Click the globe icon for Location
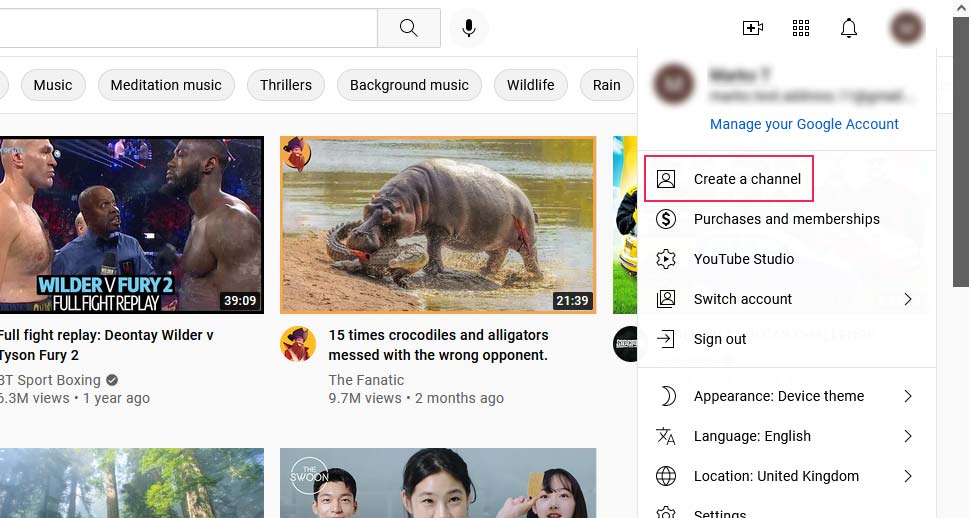Viewport: 969px width, 518px height. coord(666,476)
